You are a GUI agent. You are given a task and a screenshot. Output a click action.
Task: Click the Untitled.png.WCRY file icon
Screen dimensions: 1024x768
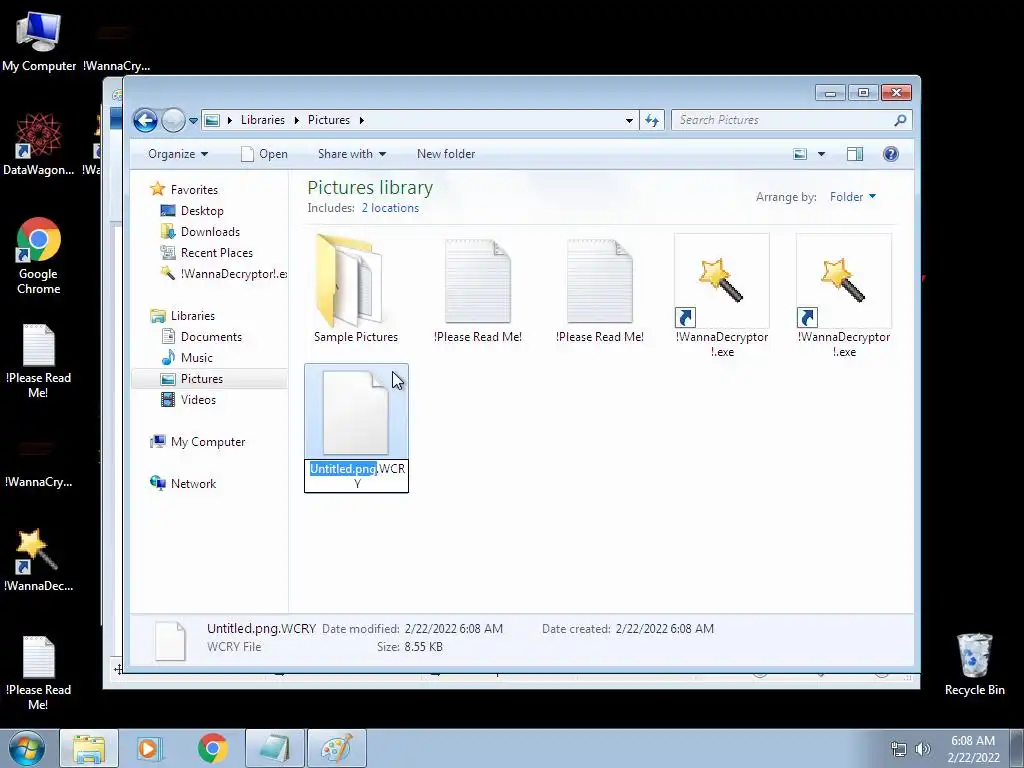click(x=356, y=413)
